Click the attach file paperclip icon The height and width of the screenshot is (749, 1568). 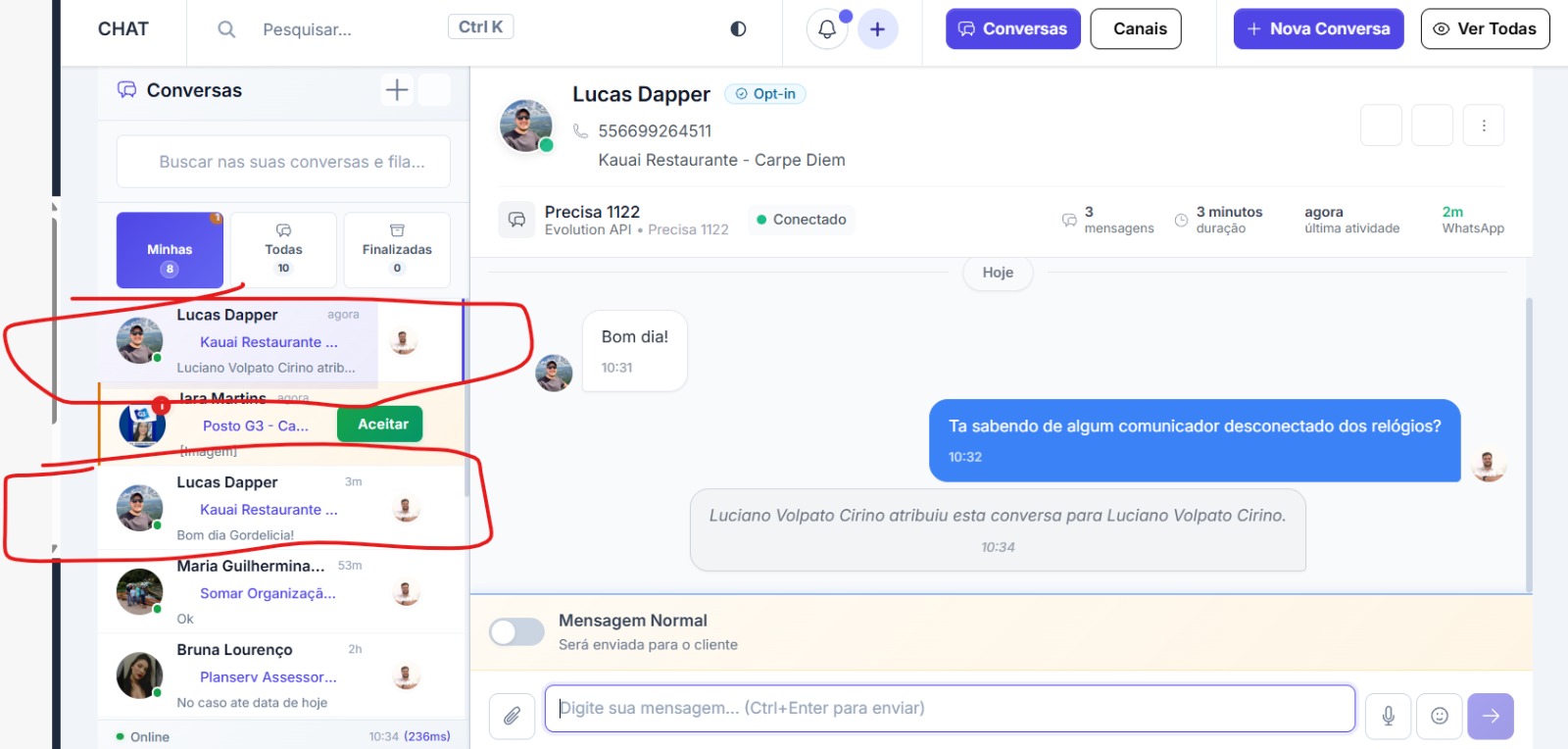(512, 717)
